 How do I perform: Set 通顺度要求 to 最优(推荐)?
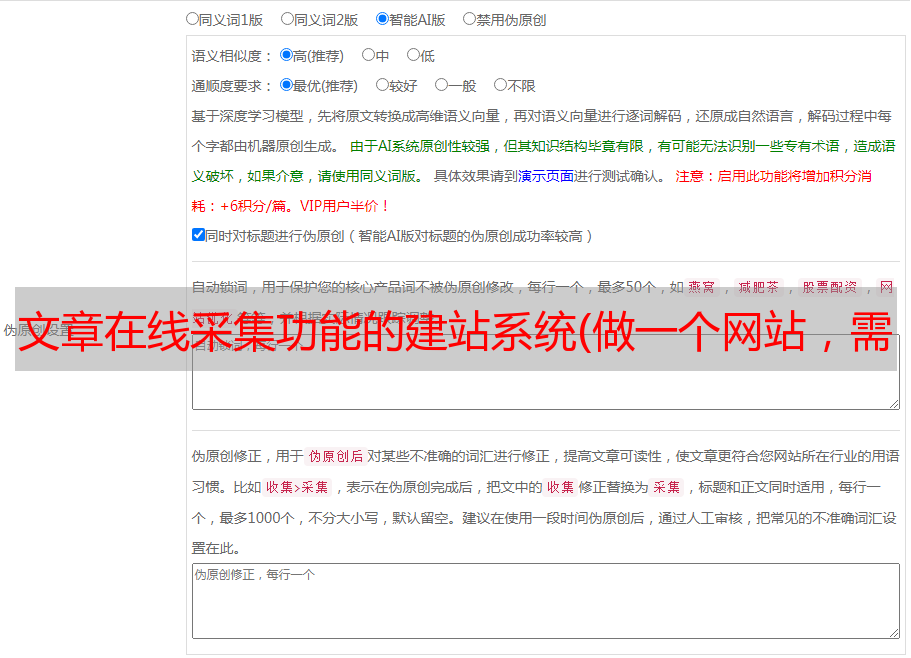286,85
